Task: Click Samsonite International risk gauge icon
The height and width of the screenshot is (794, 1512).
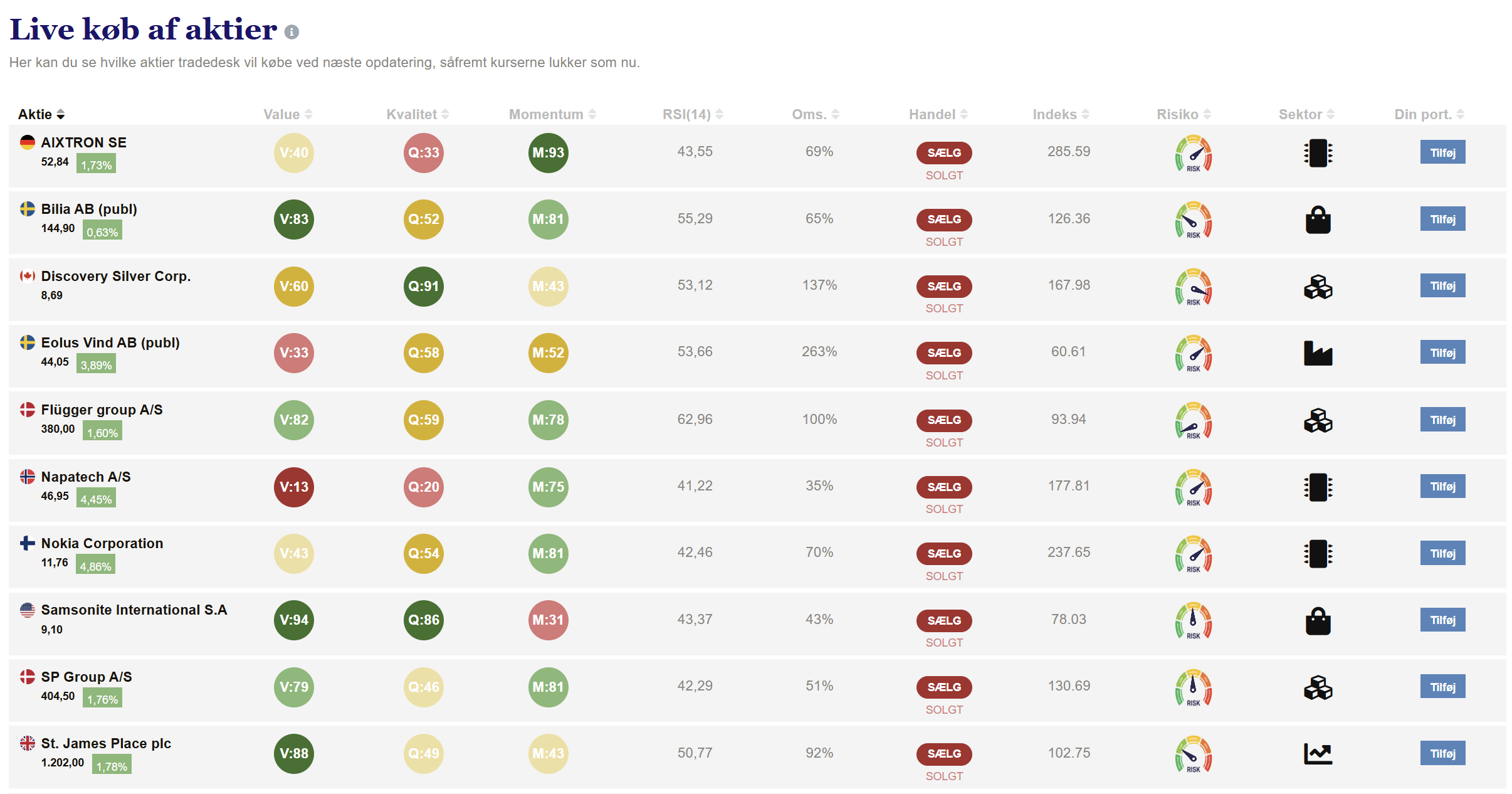Action: click(x=1193, y=620)
